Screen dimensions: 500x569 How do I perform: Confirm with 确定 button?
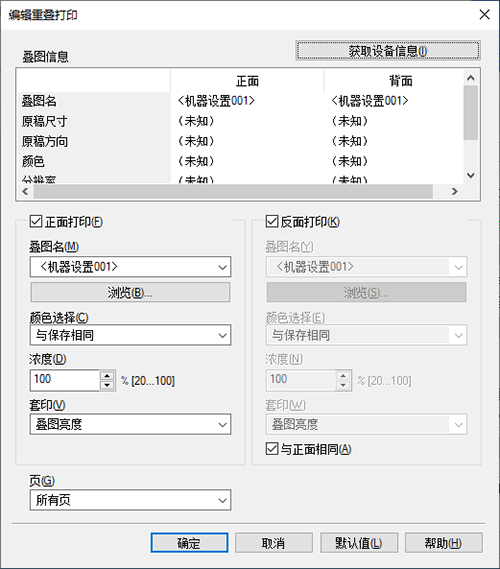pos(189,543)
